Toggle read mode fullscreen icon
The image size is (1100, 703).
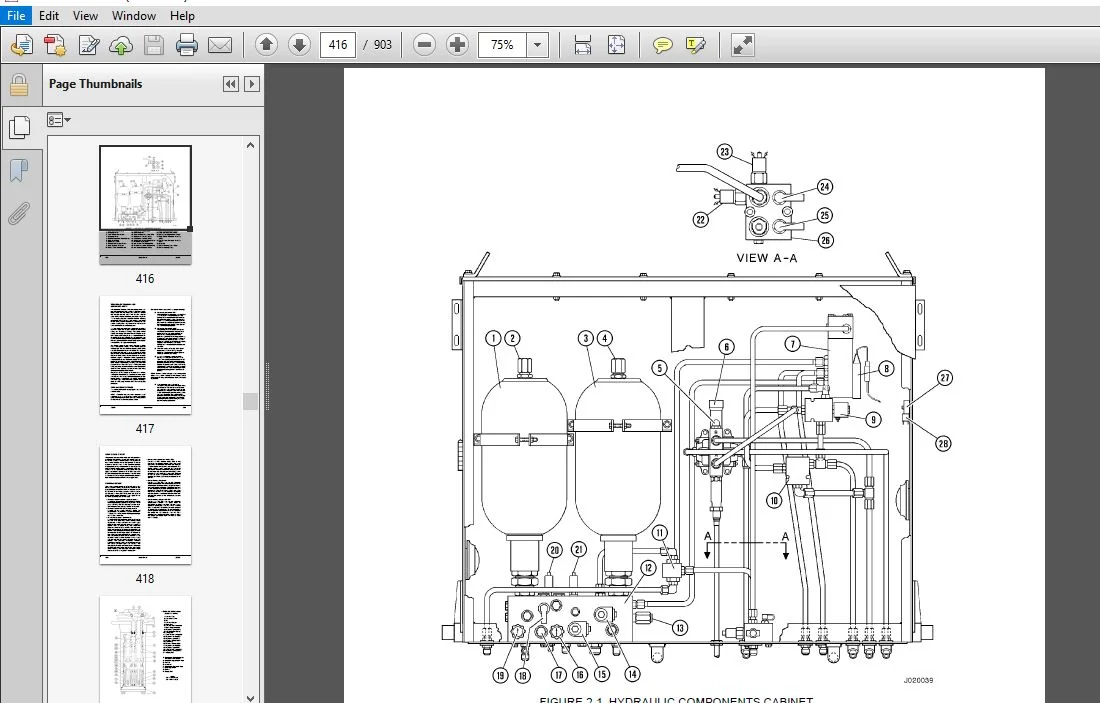[742, 45]
